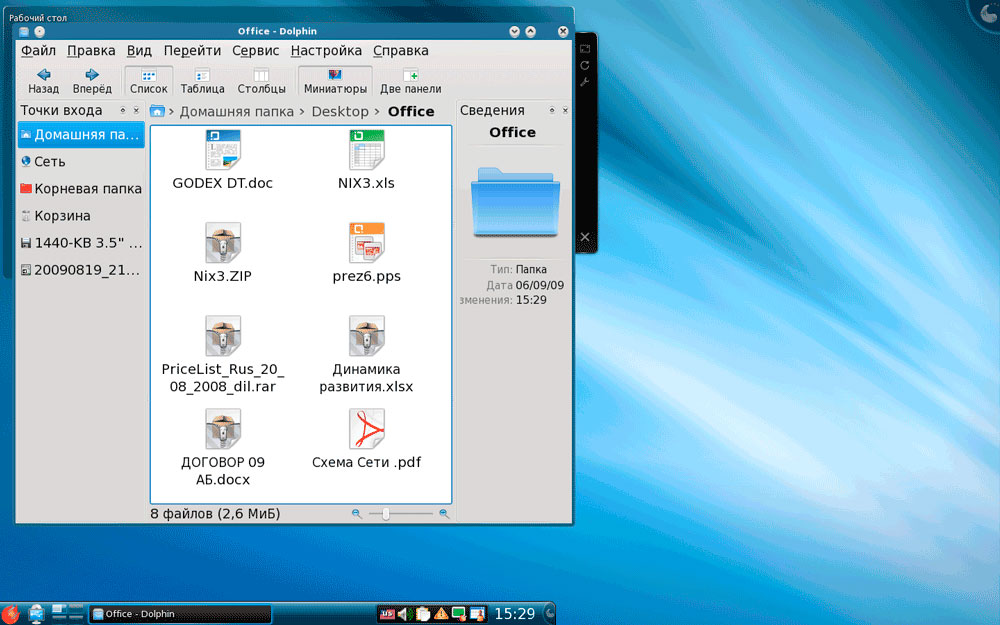Viewport: 1000px width, 625px height.
Task: Select Корзина in the places panel
Action: [62, 216]
